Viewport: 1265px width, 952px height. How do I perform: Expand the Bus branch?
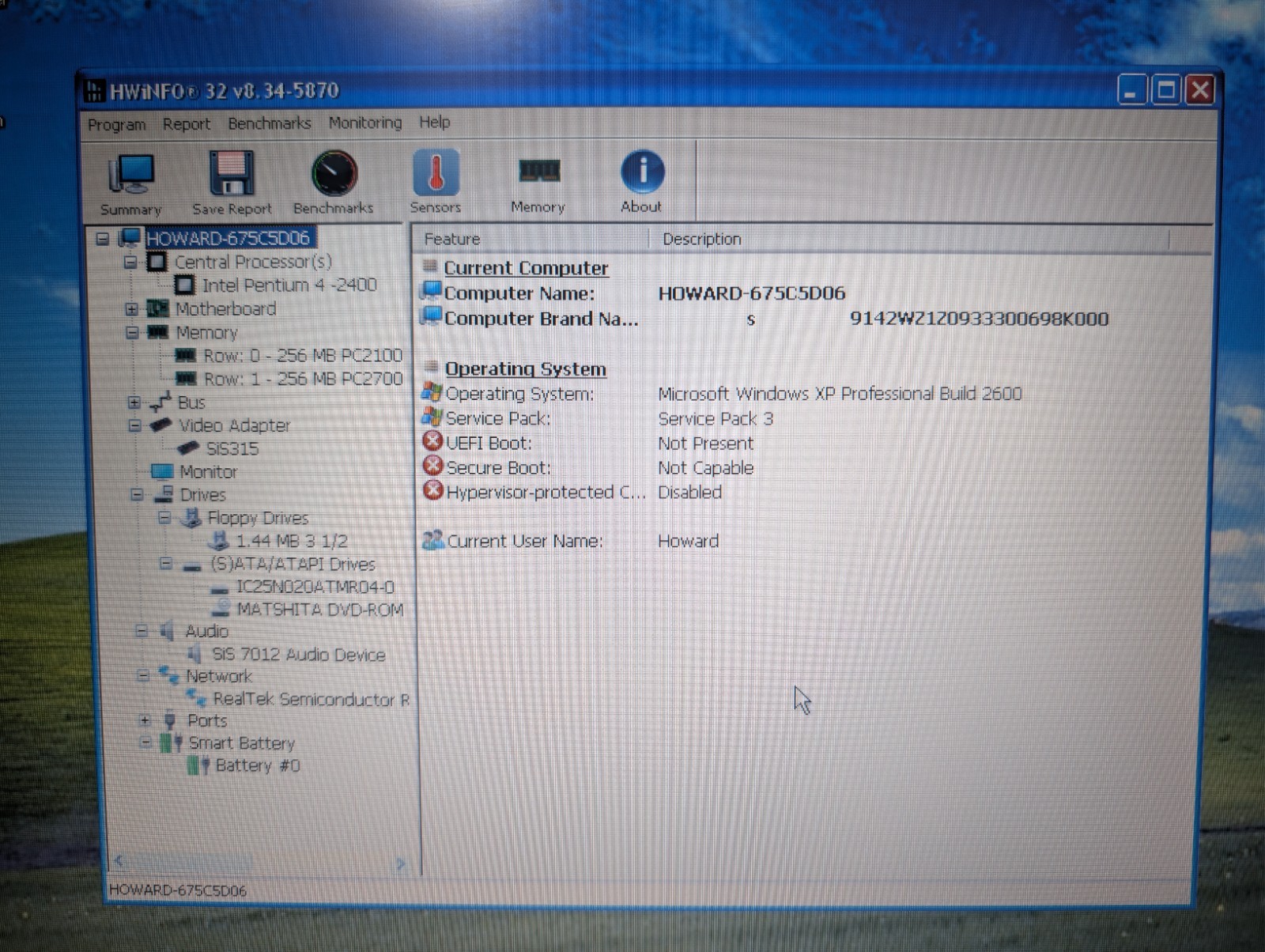point(134,402)
